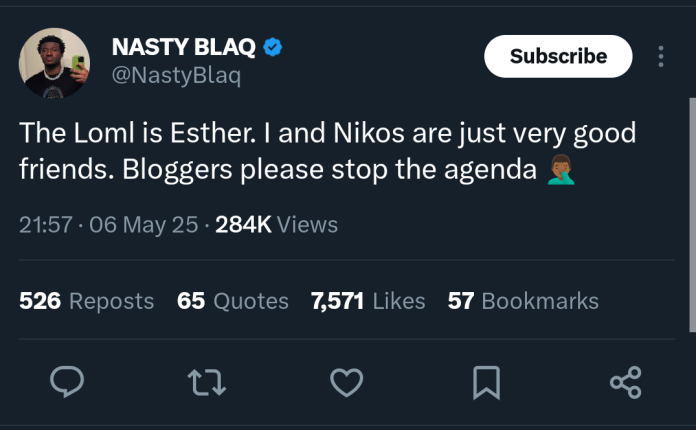Click the reply speech bubble icon
This screenshot has width=696, height=430.
pos(67,382)
